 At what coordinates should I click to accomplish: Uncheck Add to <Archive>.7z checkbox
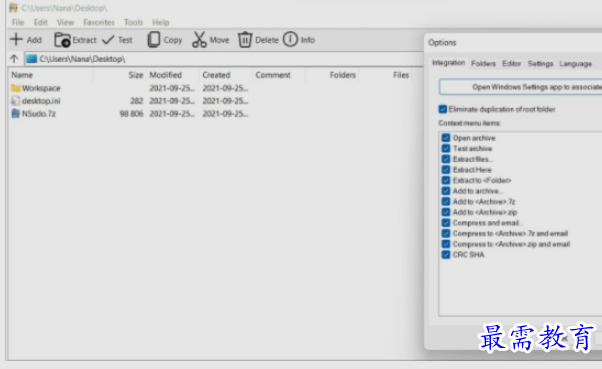(x=446, y=202)
